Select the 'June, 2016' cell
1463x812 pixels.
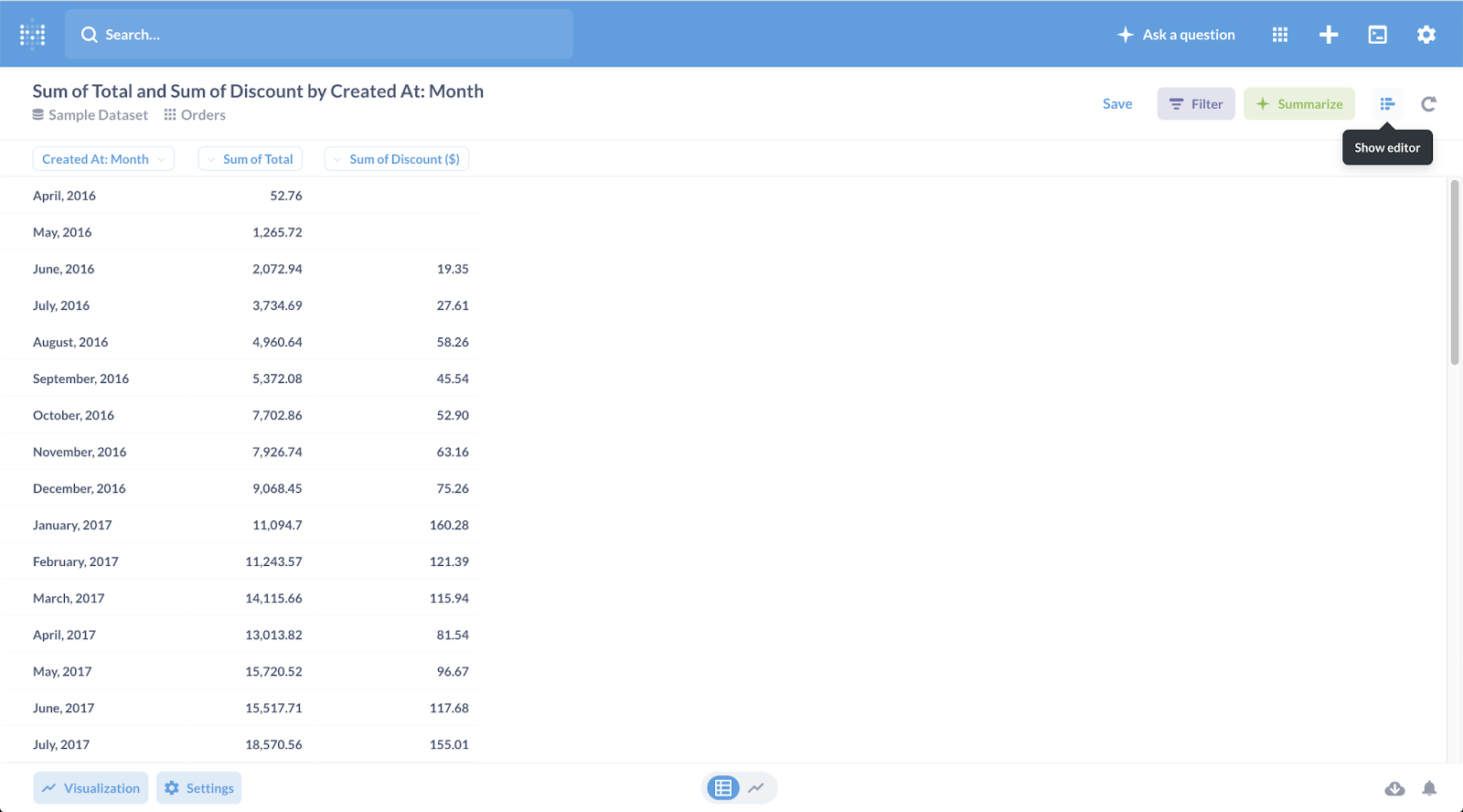[x=64, y=269]
